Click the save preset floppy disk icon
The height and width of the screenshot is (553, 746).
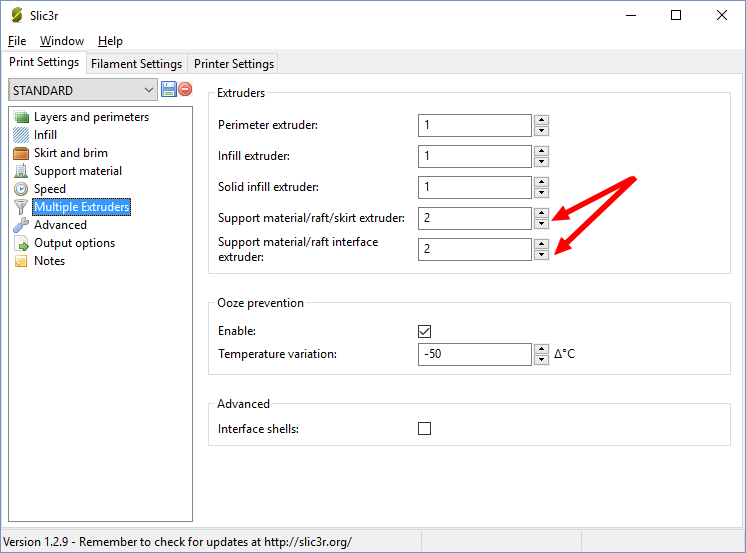pos(168,90)
